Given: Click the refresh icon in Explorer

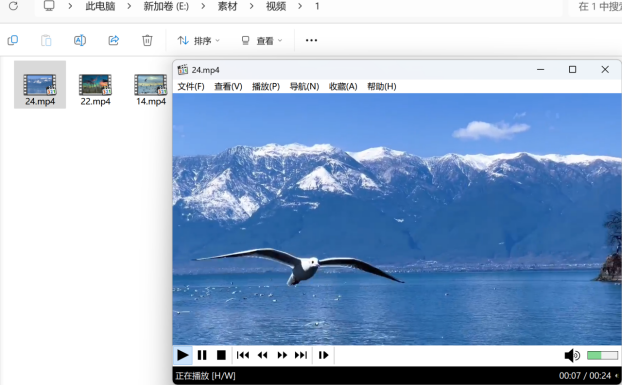Looking at the screenshot, I should [13, 6].
